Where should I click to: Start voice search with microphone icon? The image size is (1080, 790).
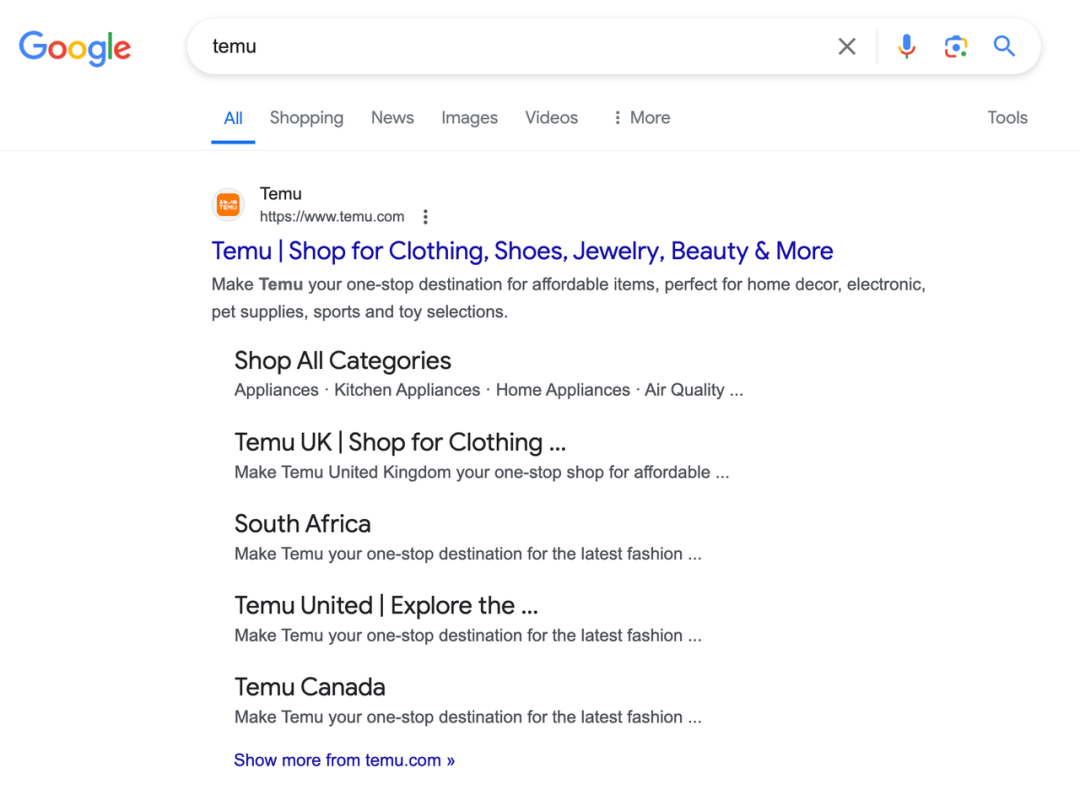906,46
